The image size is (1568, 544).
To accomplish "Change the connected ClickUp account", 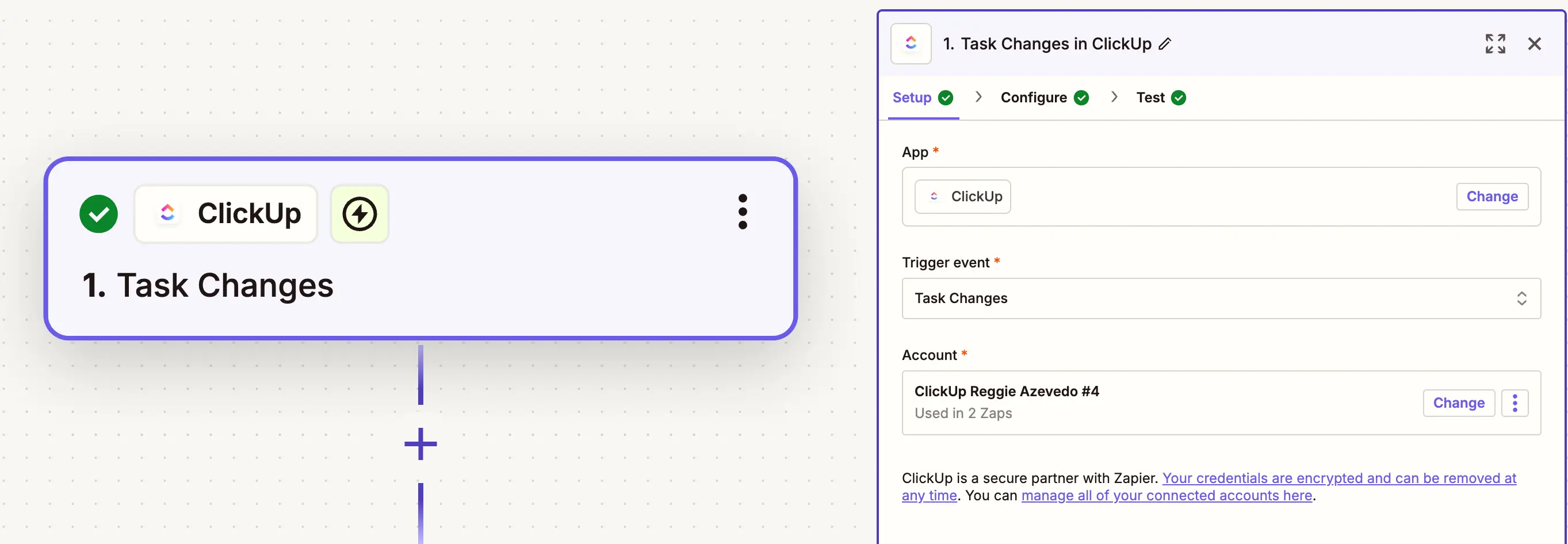I will (1459, 403).
